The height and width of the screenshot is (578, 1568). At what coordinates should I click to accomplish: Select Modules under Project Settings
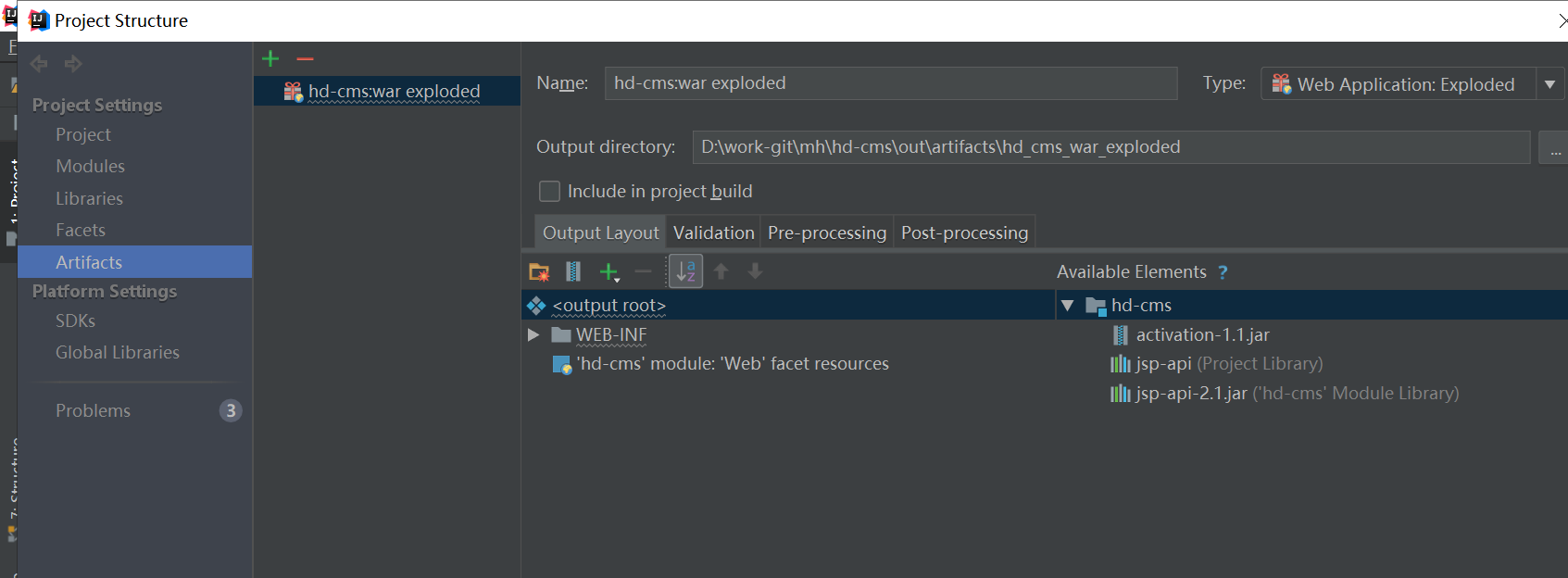pyautogui.click(x=90, y=167)
